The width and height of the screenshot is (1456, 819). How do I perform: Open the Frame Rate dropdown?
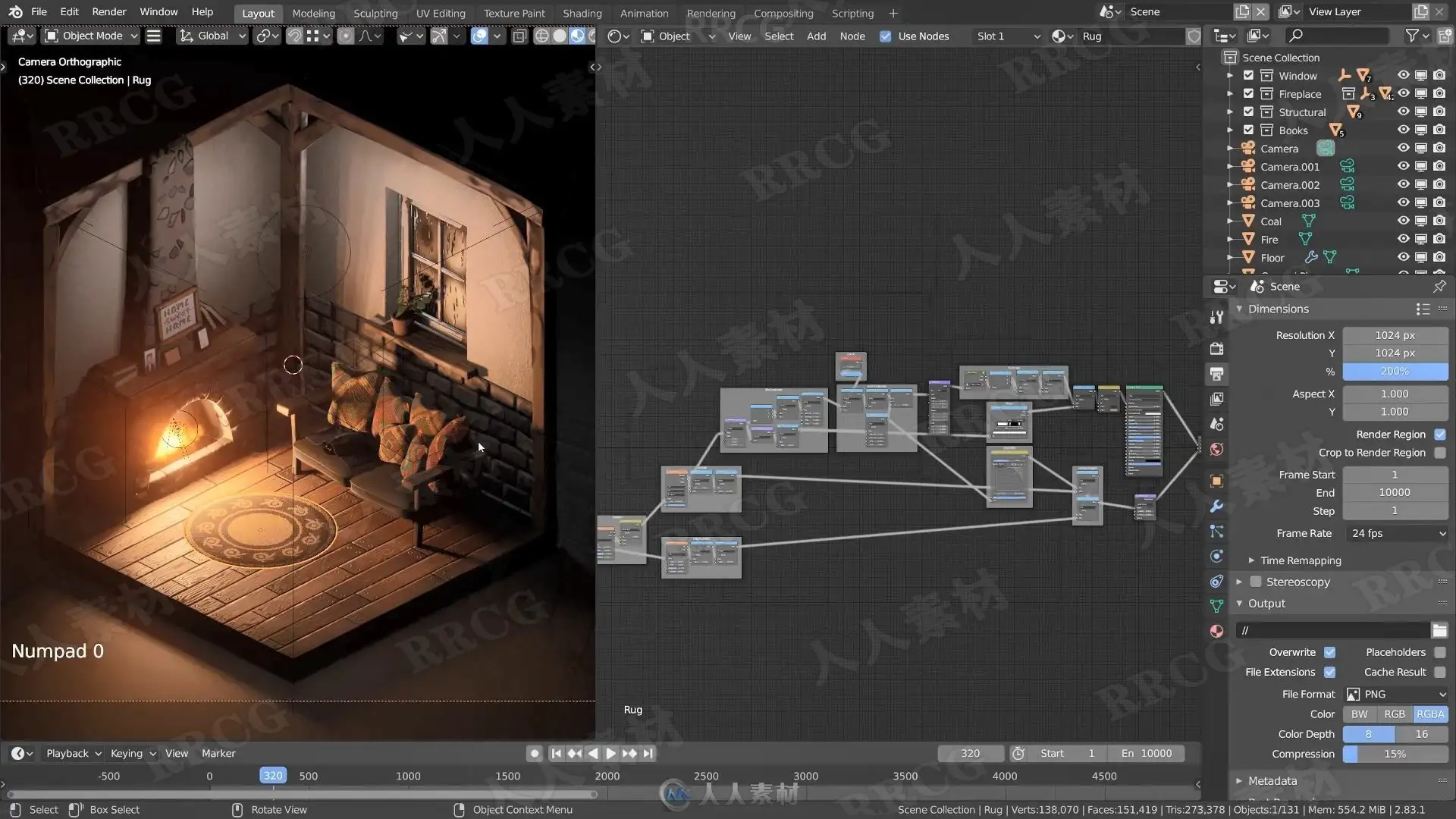point(1395,533)
